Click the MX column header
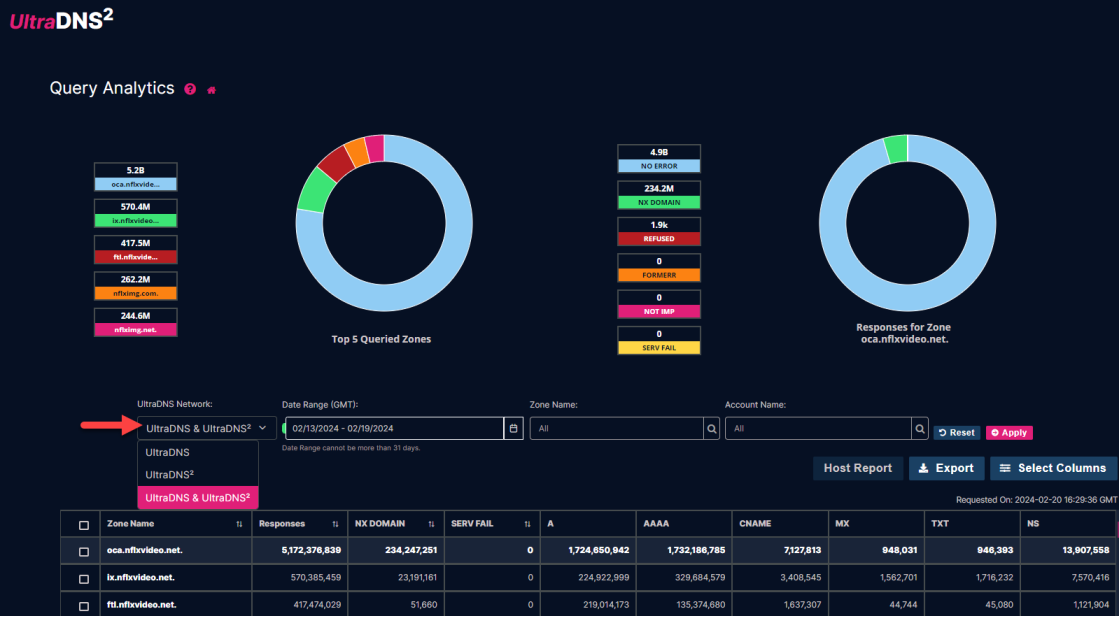 [876, 524]
